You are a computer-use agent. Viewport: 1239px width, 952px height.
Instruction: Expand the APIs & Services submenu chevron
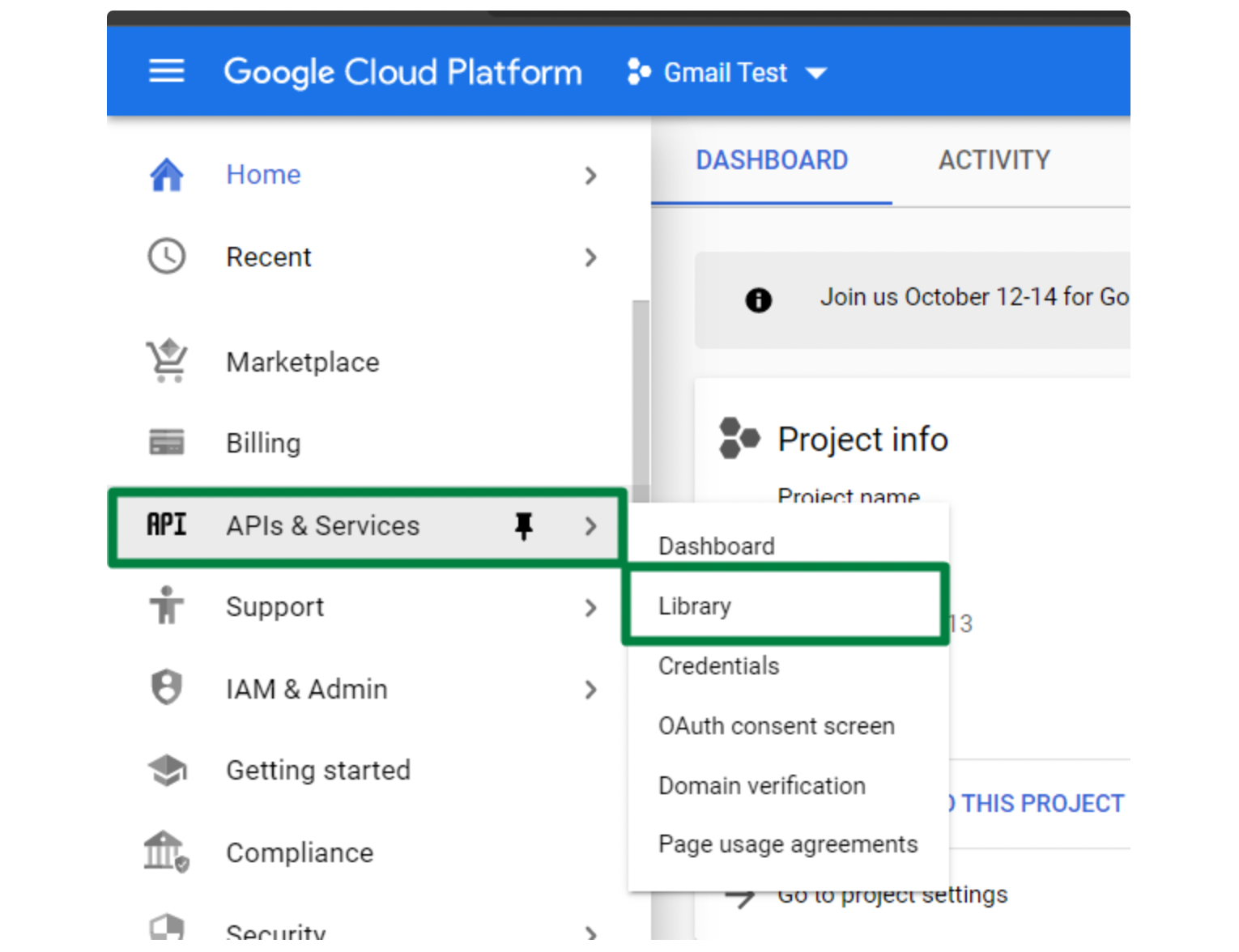591,526
